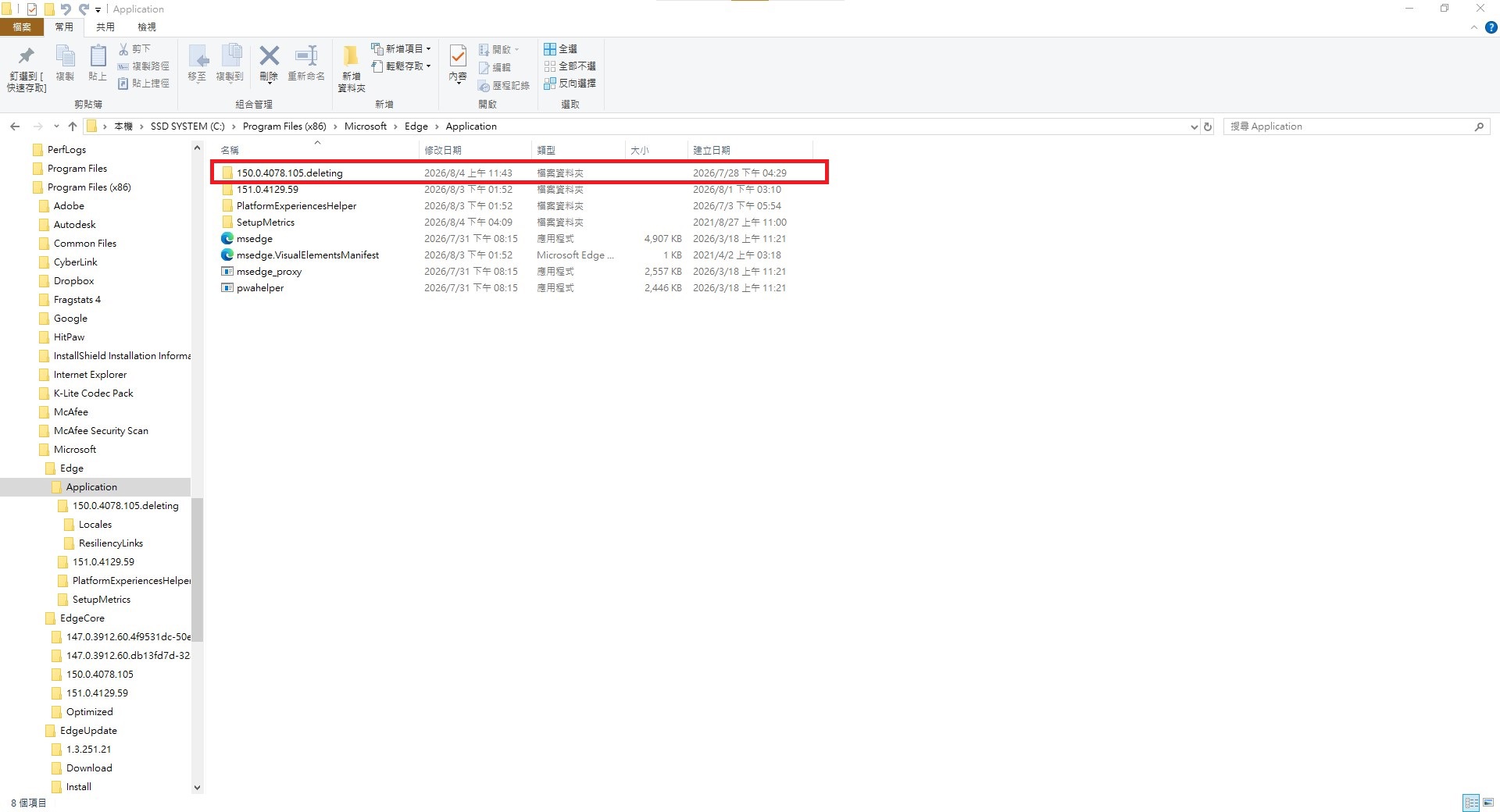Switch to the 共用 (Share) ribbon tab
The width and height of the screenshot is (1500, 812).
pos(105,27)
